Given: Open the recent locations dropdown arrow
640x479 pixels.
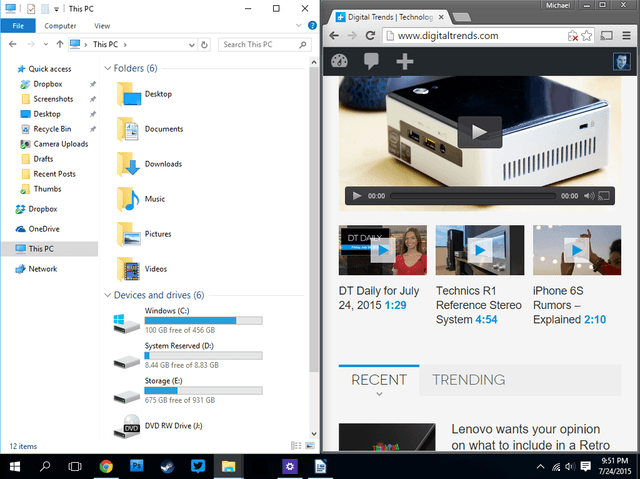Looking at the screenshot, I should [x=46, y=44].
